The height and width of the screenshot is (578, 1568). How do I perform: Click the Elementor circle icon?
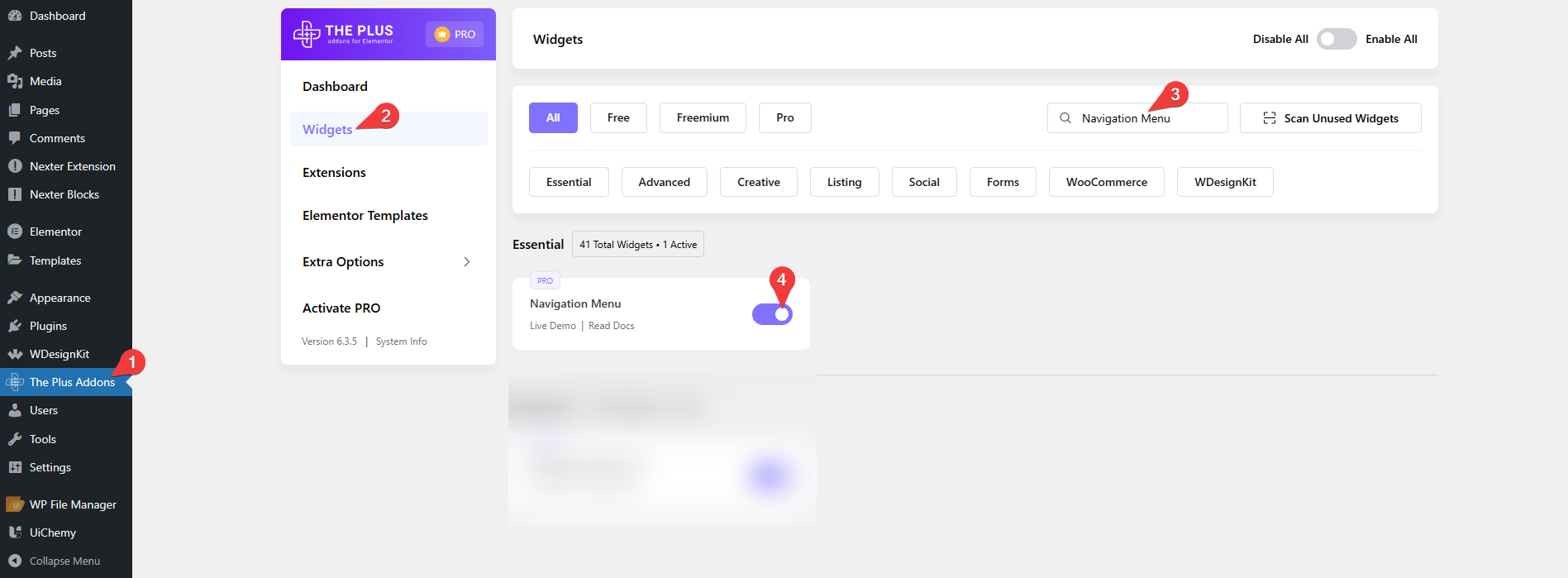(15, 232)
